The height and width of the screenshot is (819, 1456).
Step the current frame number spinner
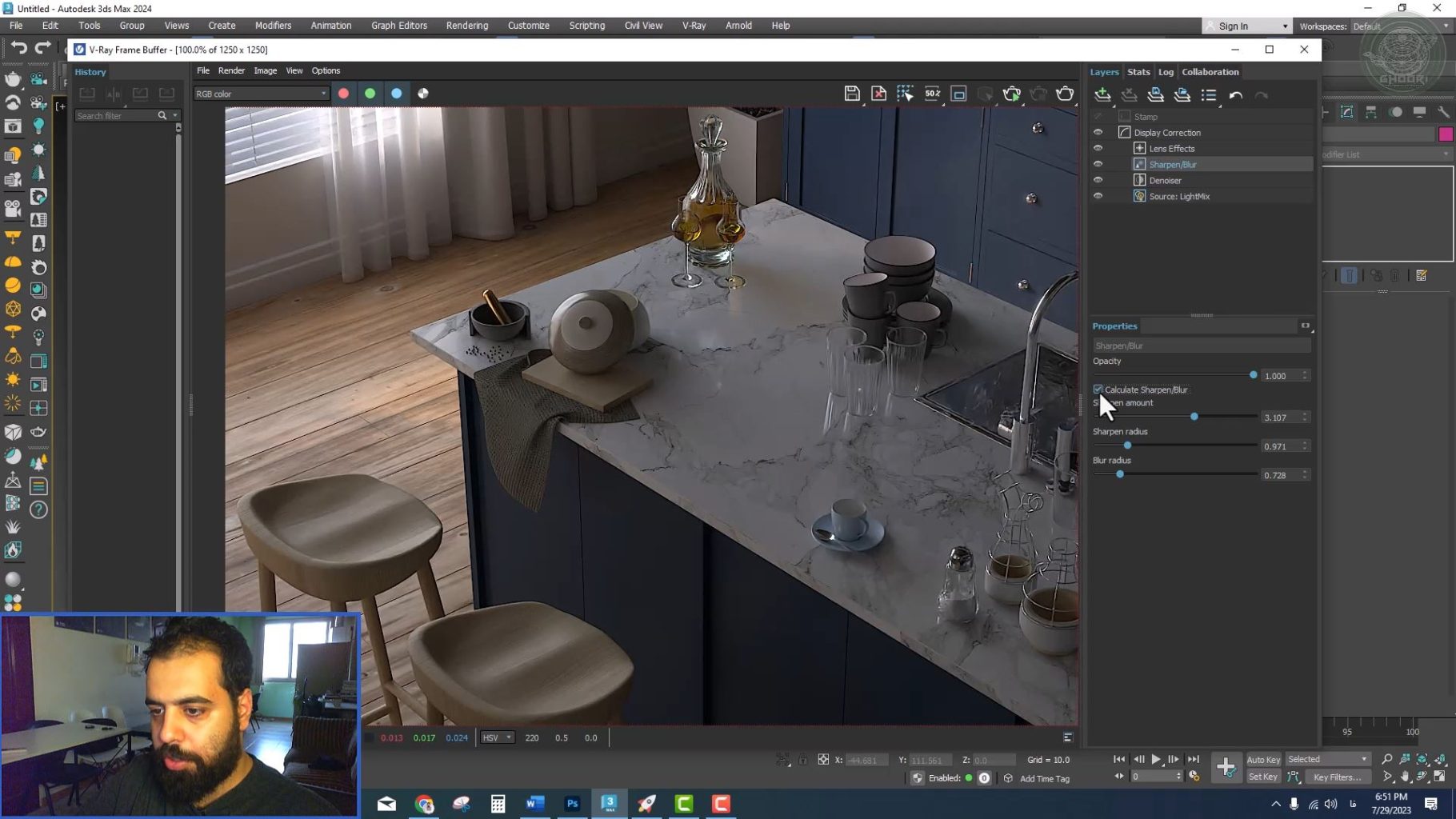coord(1178,777)
